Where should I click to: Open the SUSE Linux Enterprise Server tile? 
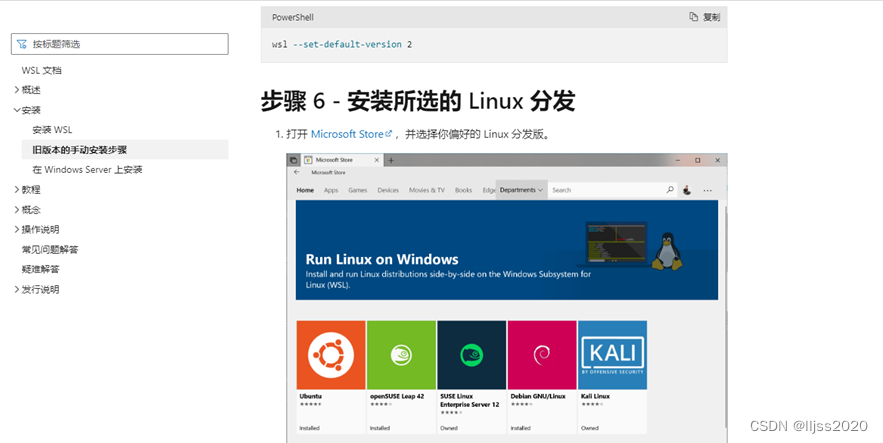pos(471,378)
